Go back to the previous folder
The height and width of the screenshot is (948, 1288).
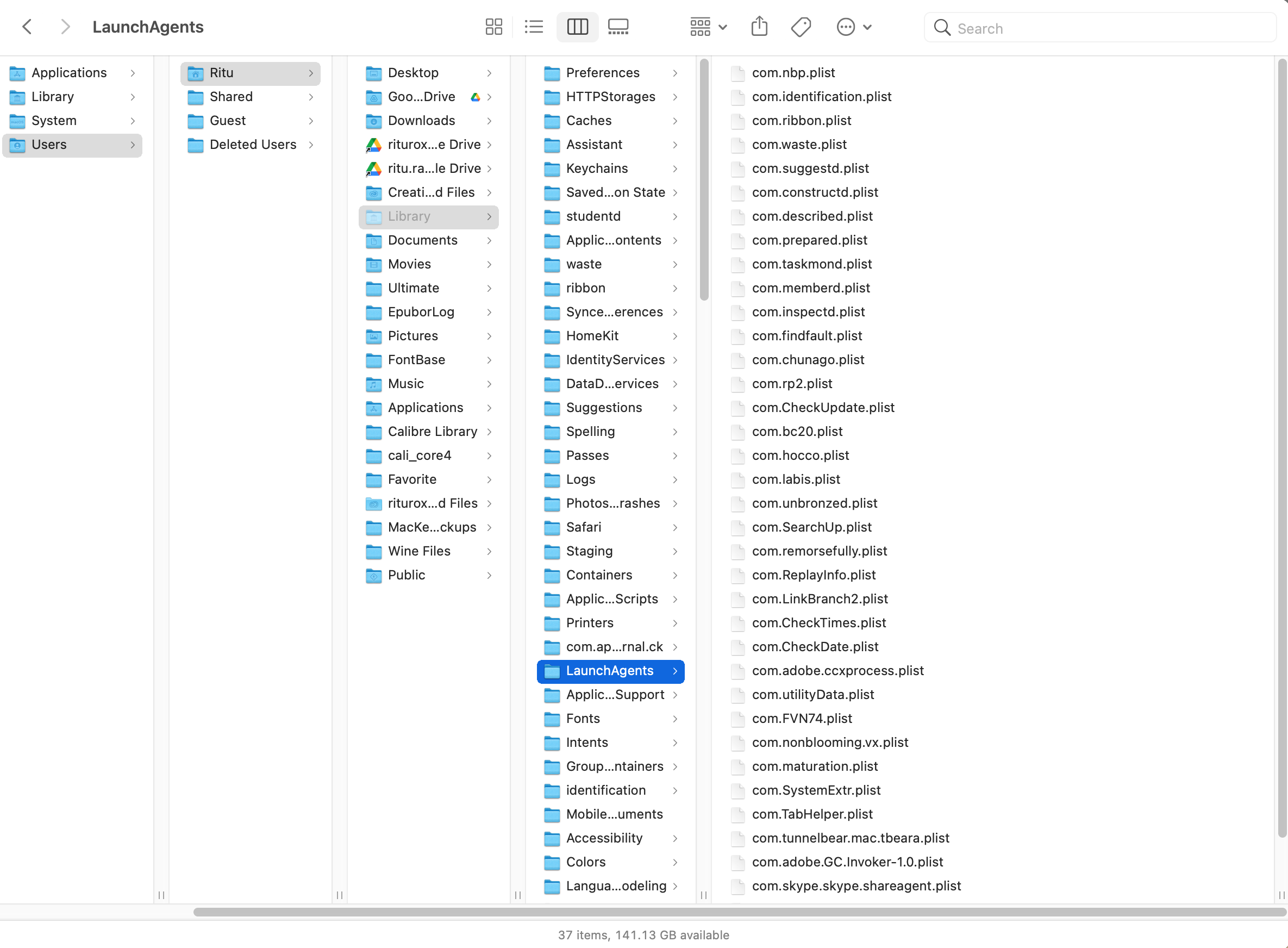27,27
